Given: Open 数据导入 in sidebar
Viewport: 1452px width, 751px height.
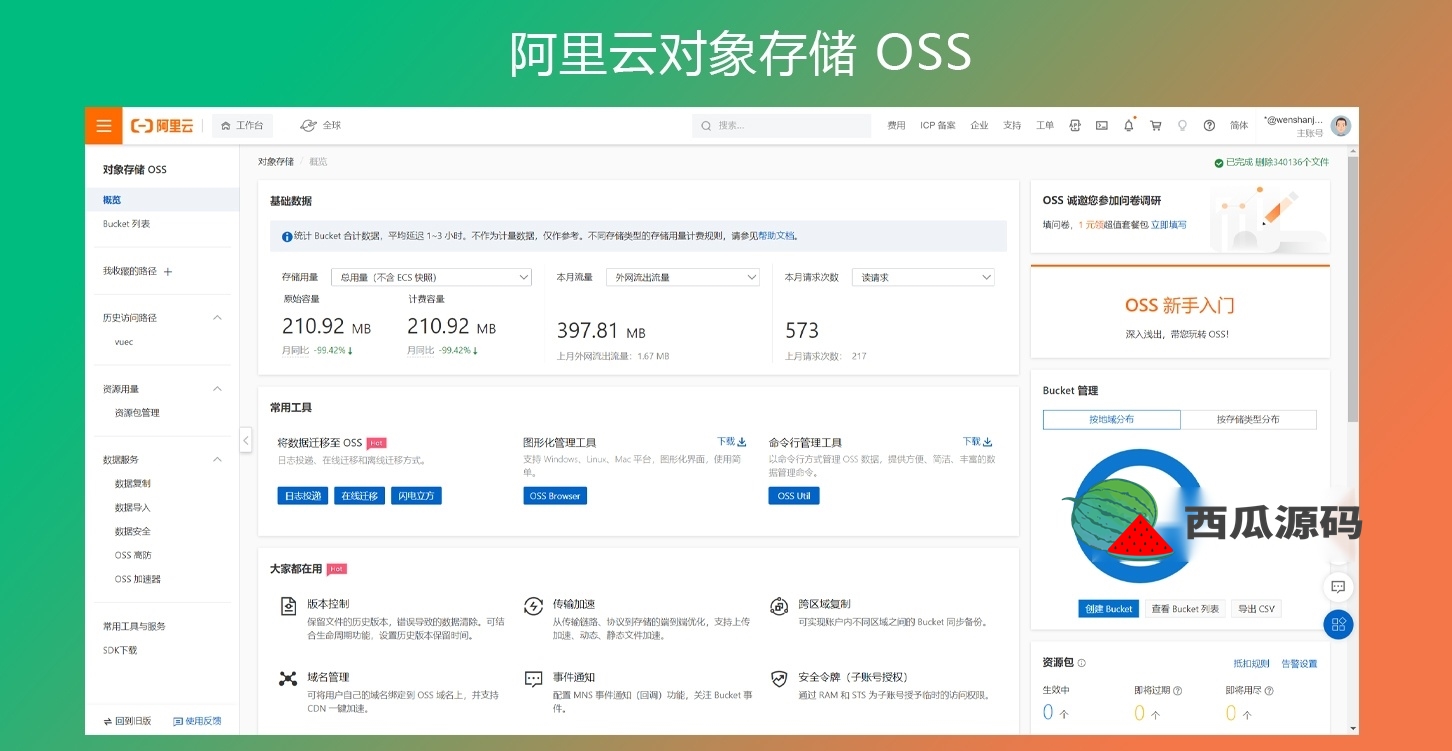Looking at the screenshot, I should tap(132, 508).
